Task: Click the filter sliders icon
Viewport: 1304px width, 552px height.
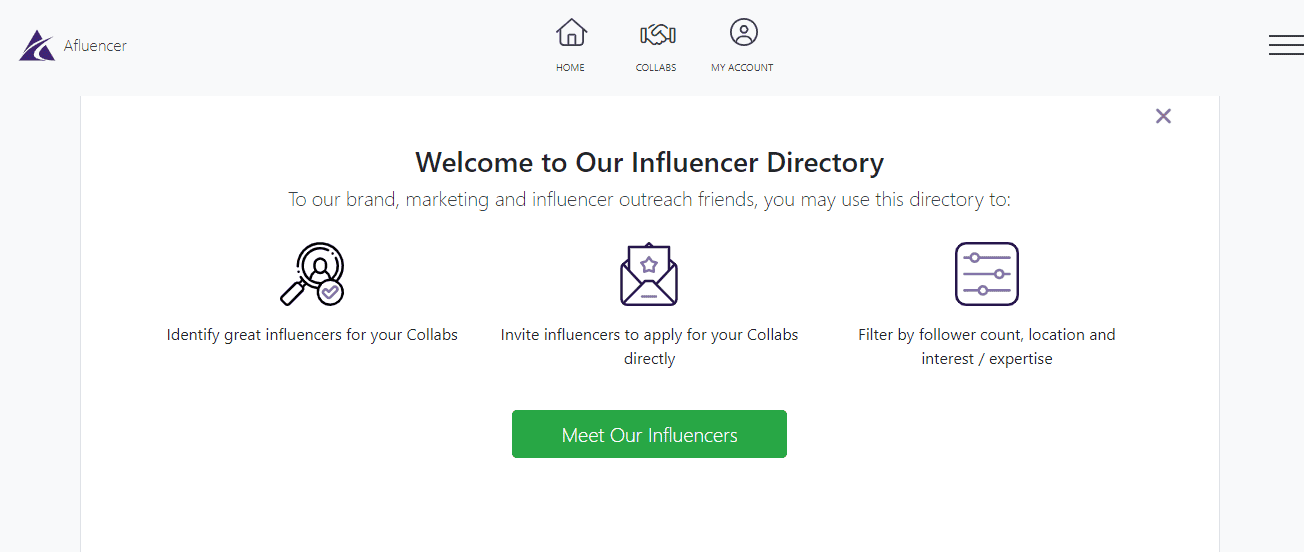Action: [986, 274]
